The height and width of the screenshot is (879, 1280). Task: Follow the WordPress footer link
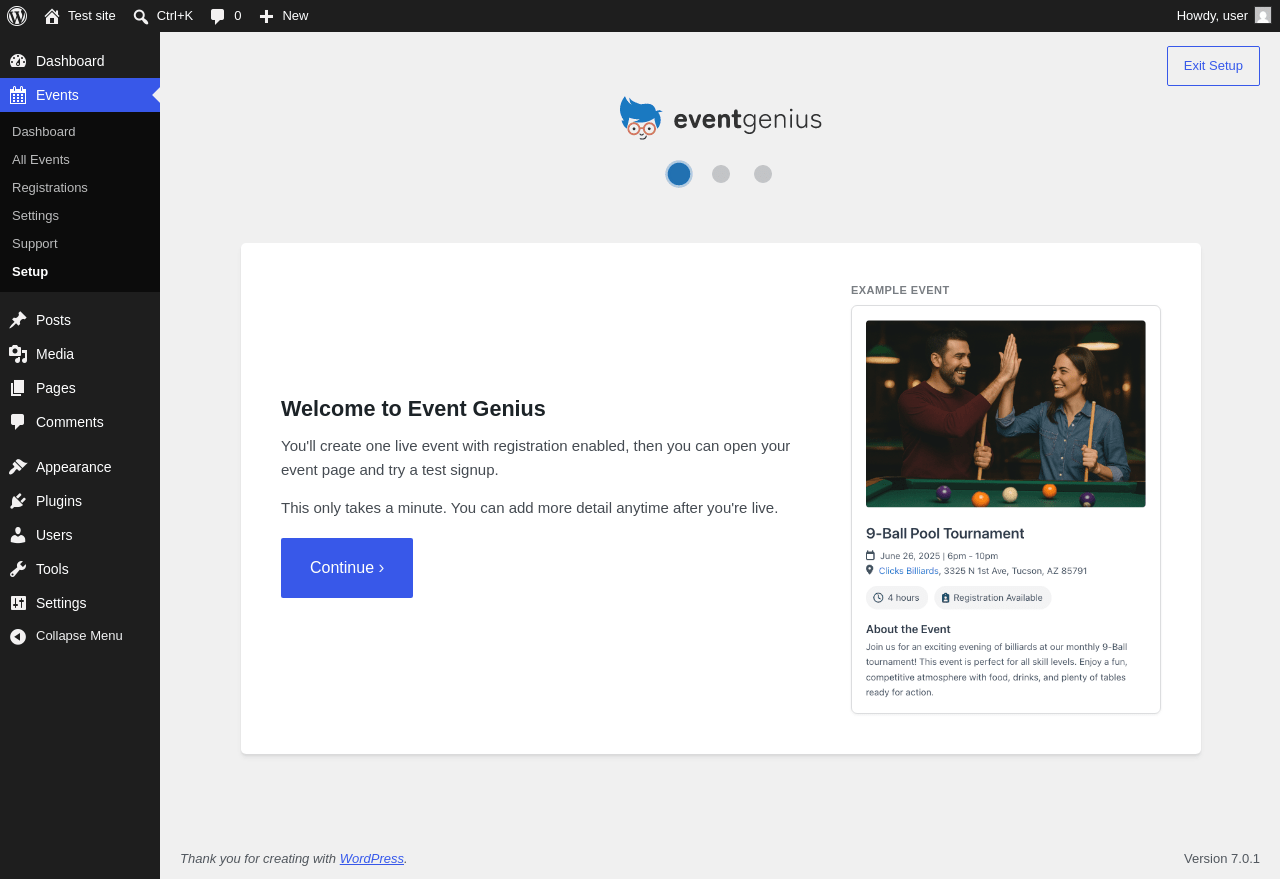[x=372, y=858]
